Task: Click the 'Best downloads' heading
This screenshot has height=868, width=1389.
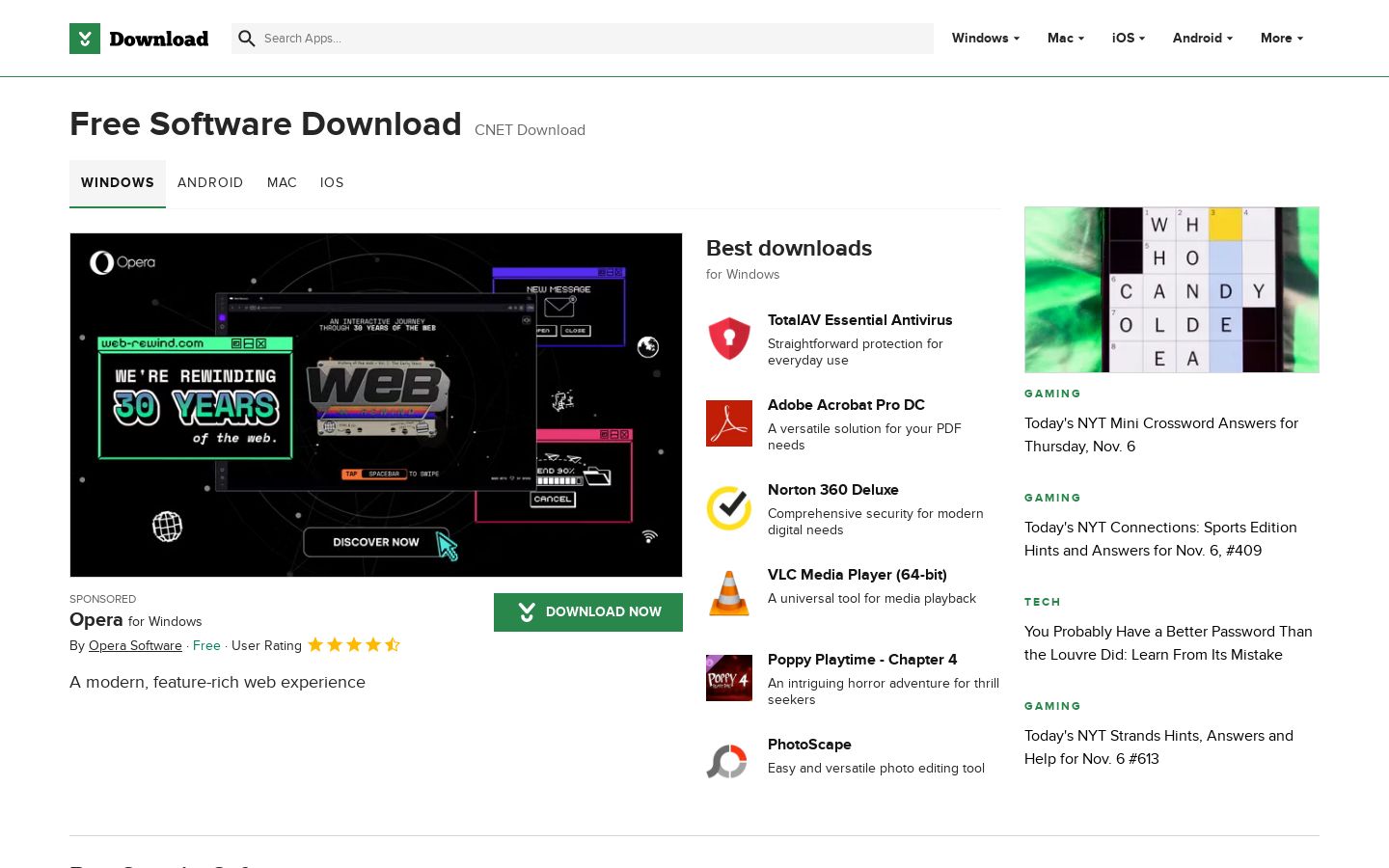Action: [789, 248]
